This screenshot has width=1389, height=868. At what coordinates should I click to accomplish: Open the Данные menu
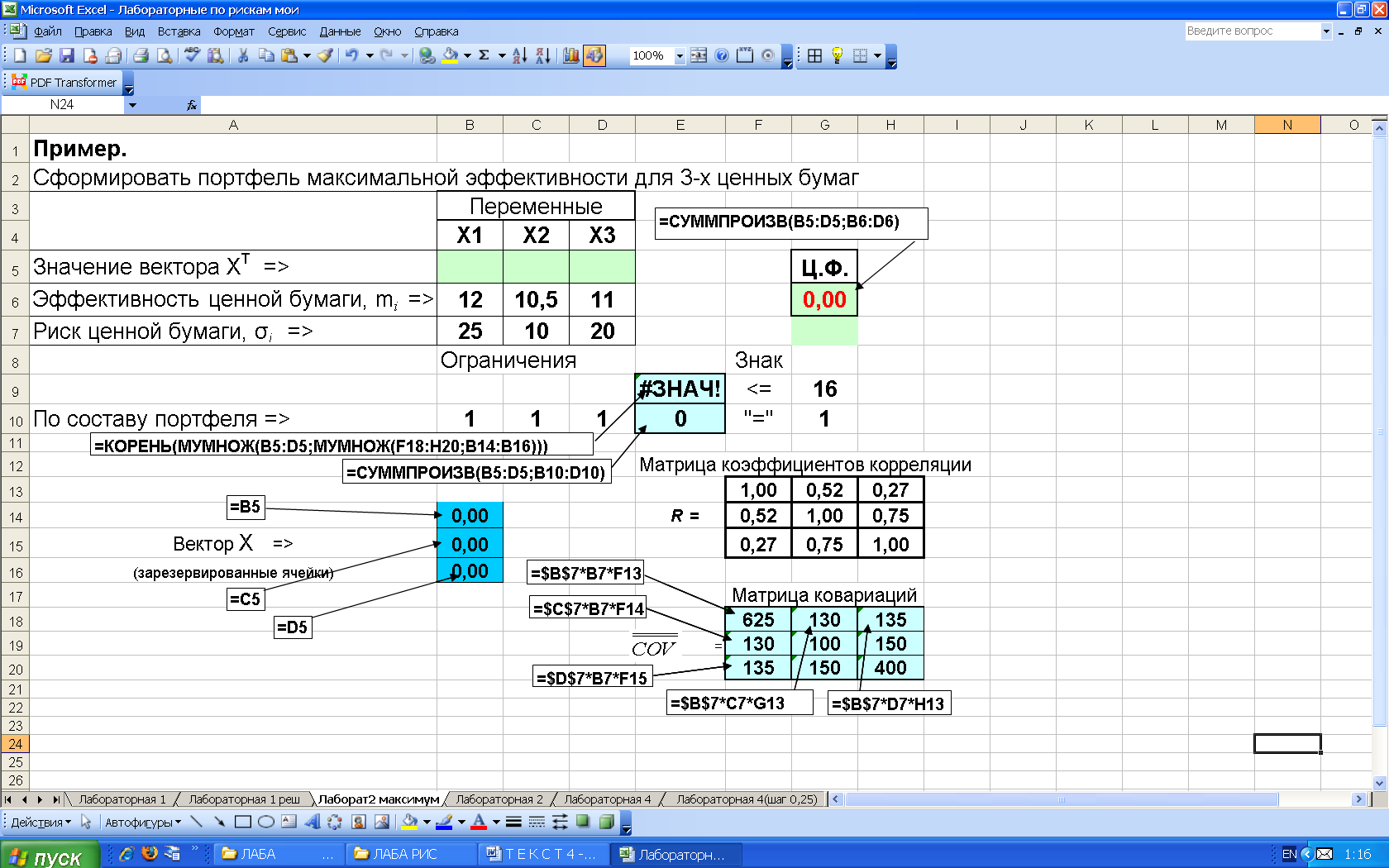pos(340,31)
